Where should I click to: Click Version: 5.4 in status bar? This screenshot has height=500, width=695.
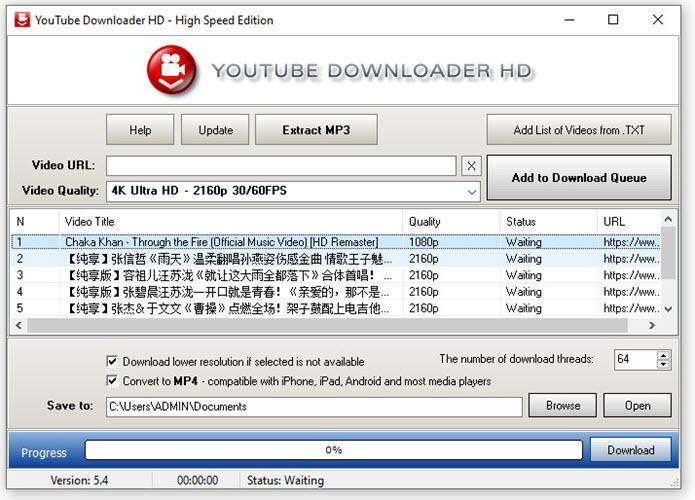tap(79, 480)
